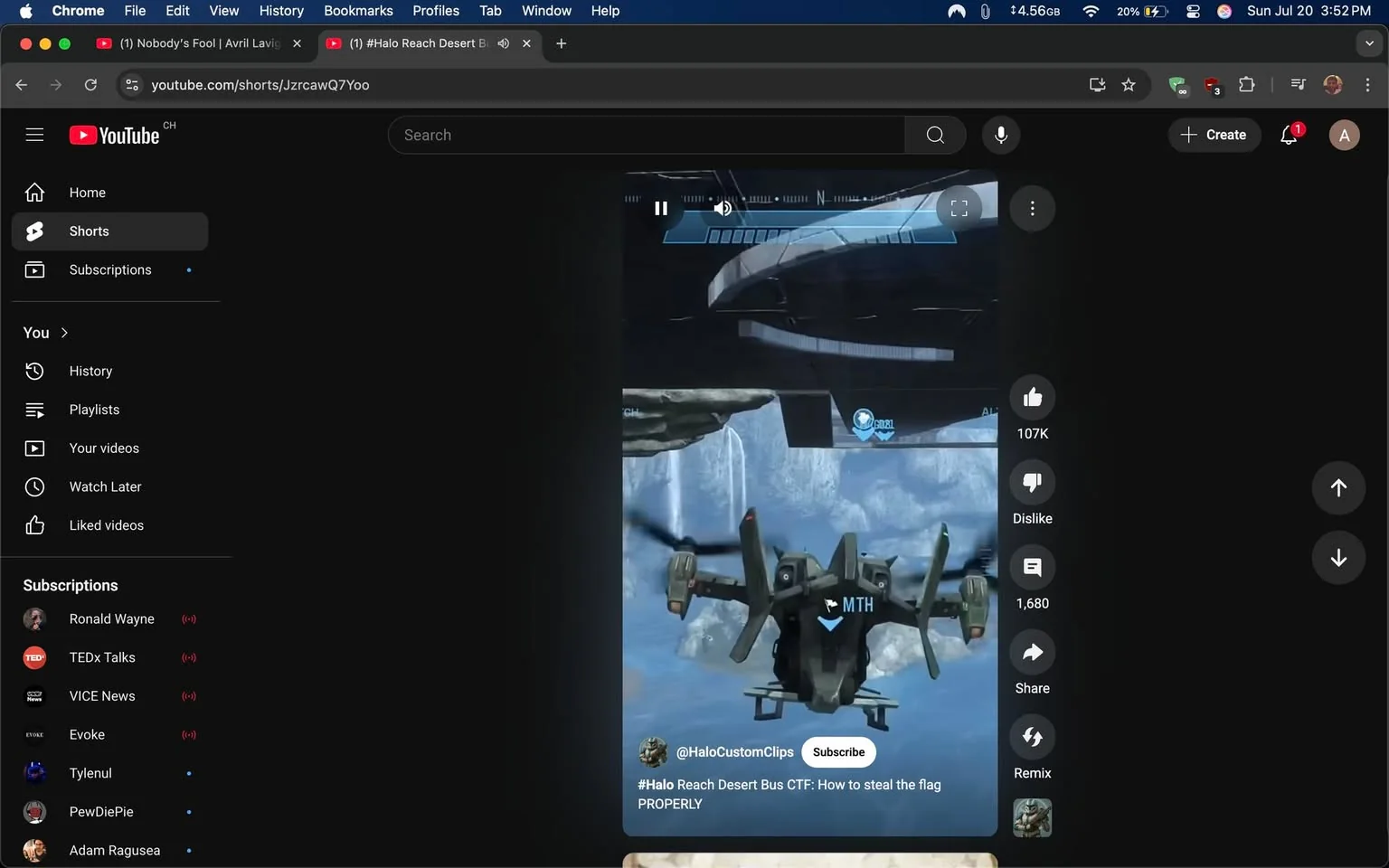
Task: Open the Bookmarks menu in menu bar
Action: pyautogui.click(x=358, y=11)
